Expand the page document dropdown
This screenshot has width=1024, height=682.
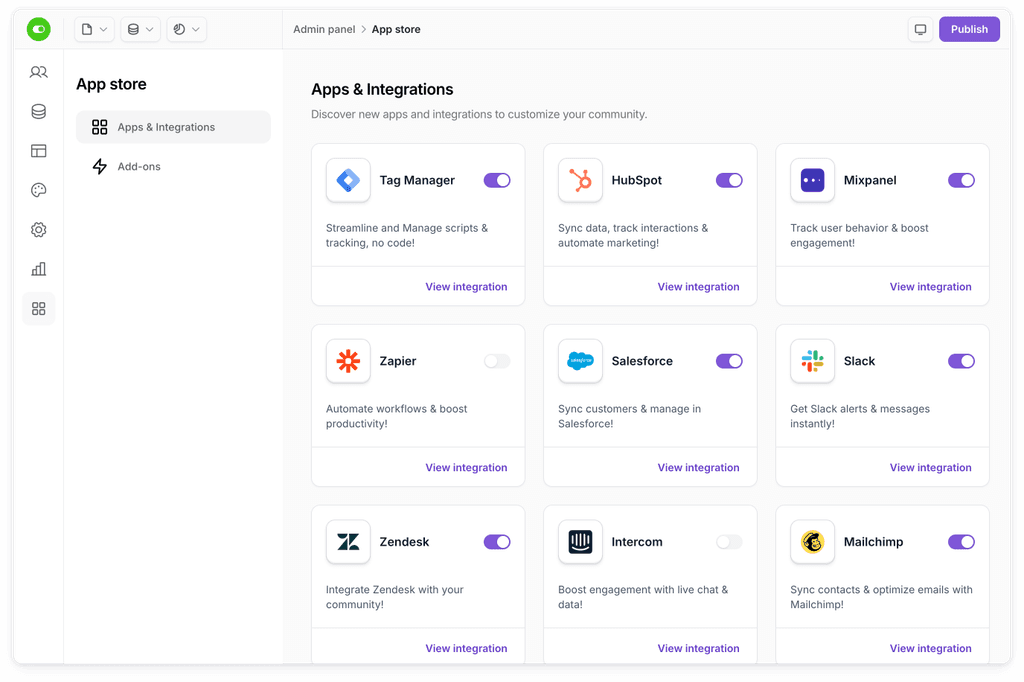tap(95, 30)
